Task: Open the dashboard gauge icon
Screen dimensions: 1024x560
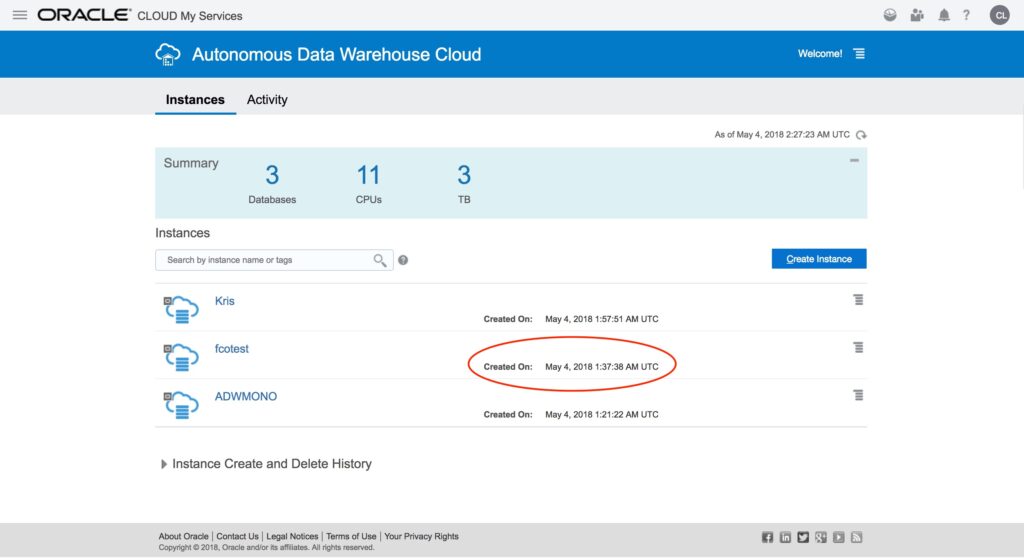Action: 890,15
